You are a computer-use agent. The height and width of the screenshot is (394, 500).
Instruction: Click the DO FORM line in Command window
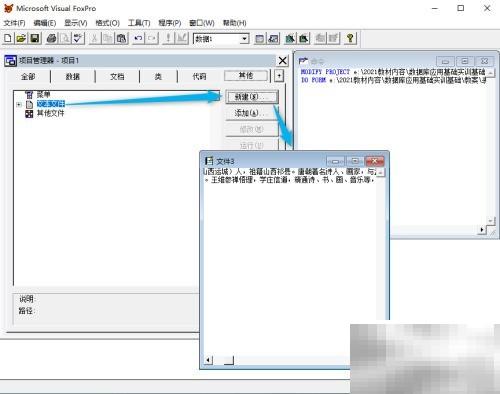point(393,80)
